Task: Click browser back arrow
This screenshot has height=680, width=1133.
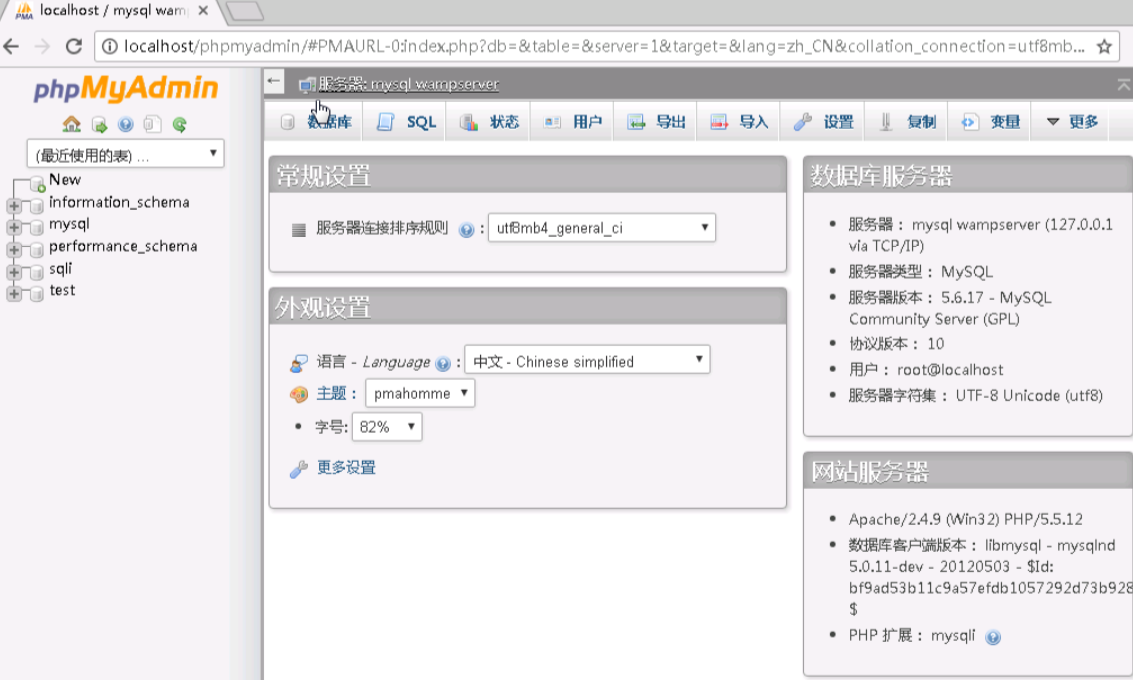Action: (x=12, y=46)
